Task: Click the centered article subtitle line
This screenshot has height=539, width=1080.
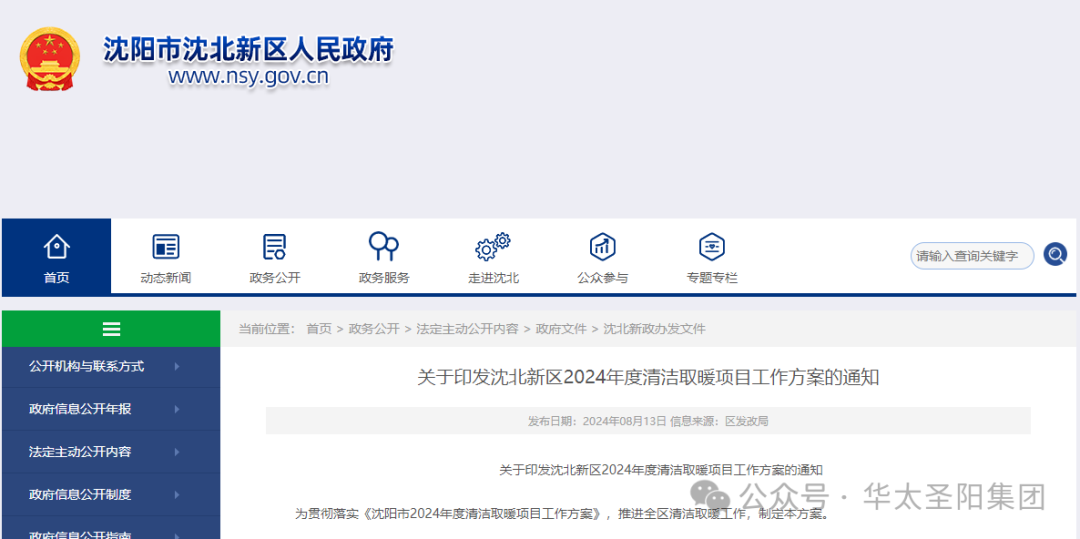Action: (661, 470)
